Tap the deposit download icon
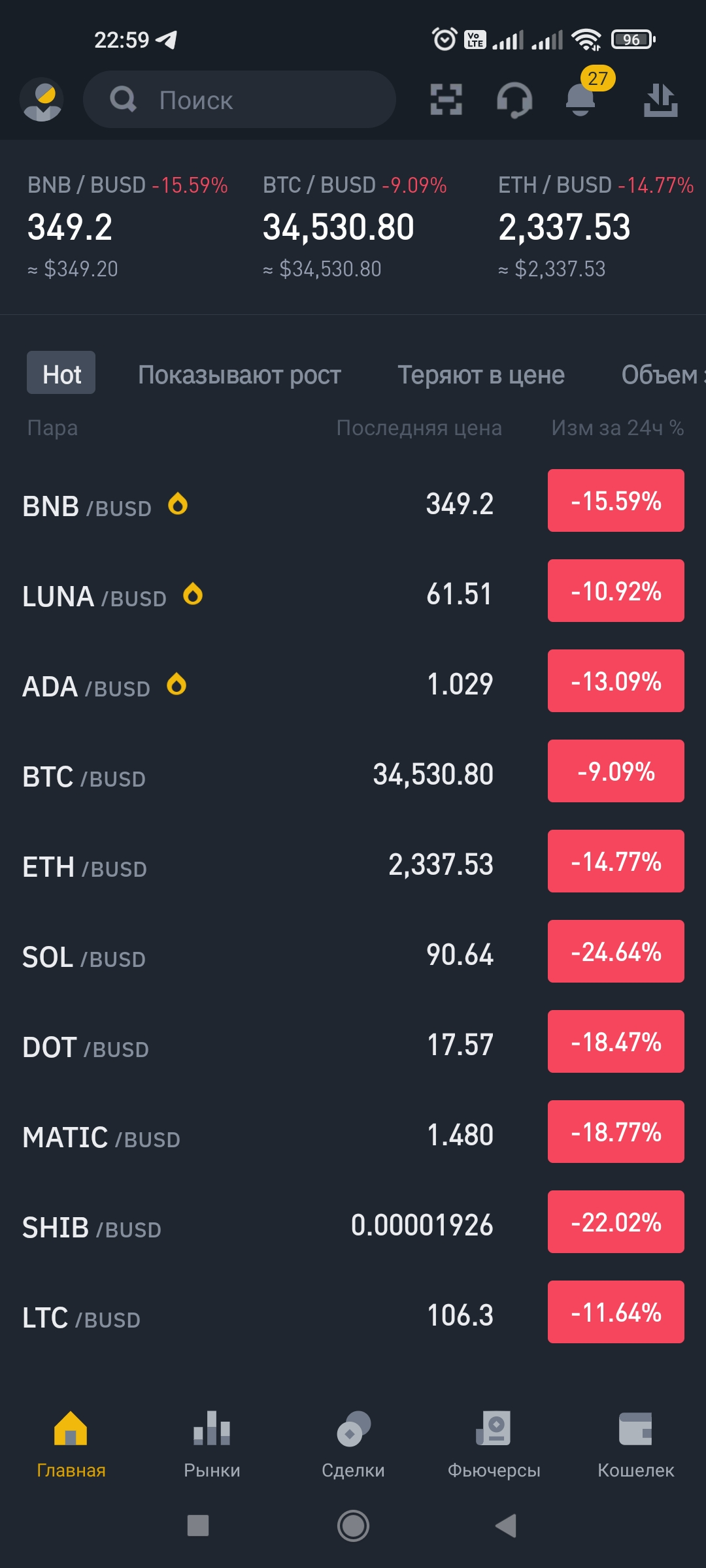This screenshot has width=706, height=1568. coord(660,100)
